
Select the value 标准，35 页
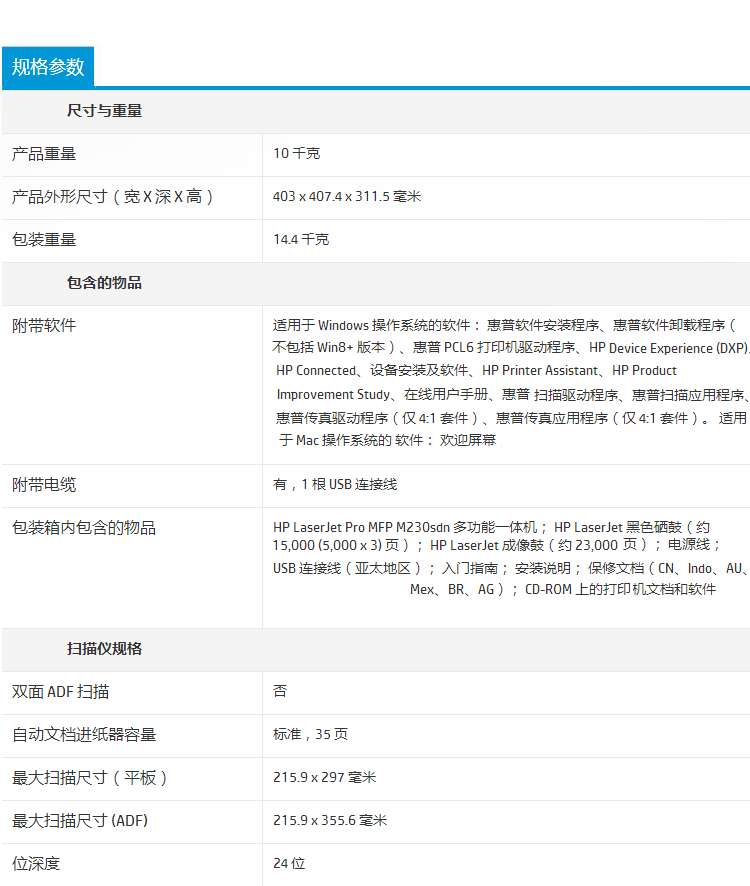(x=310, y=734)
